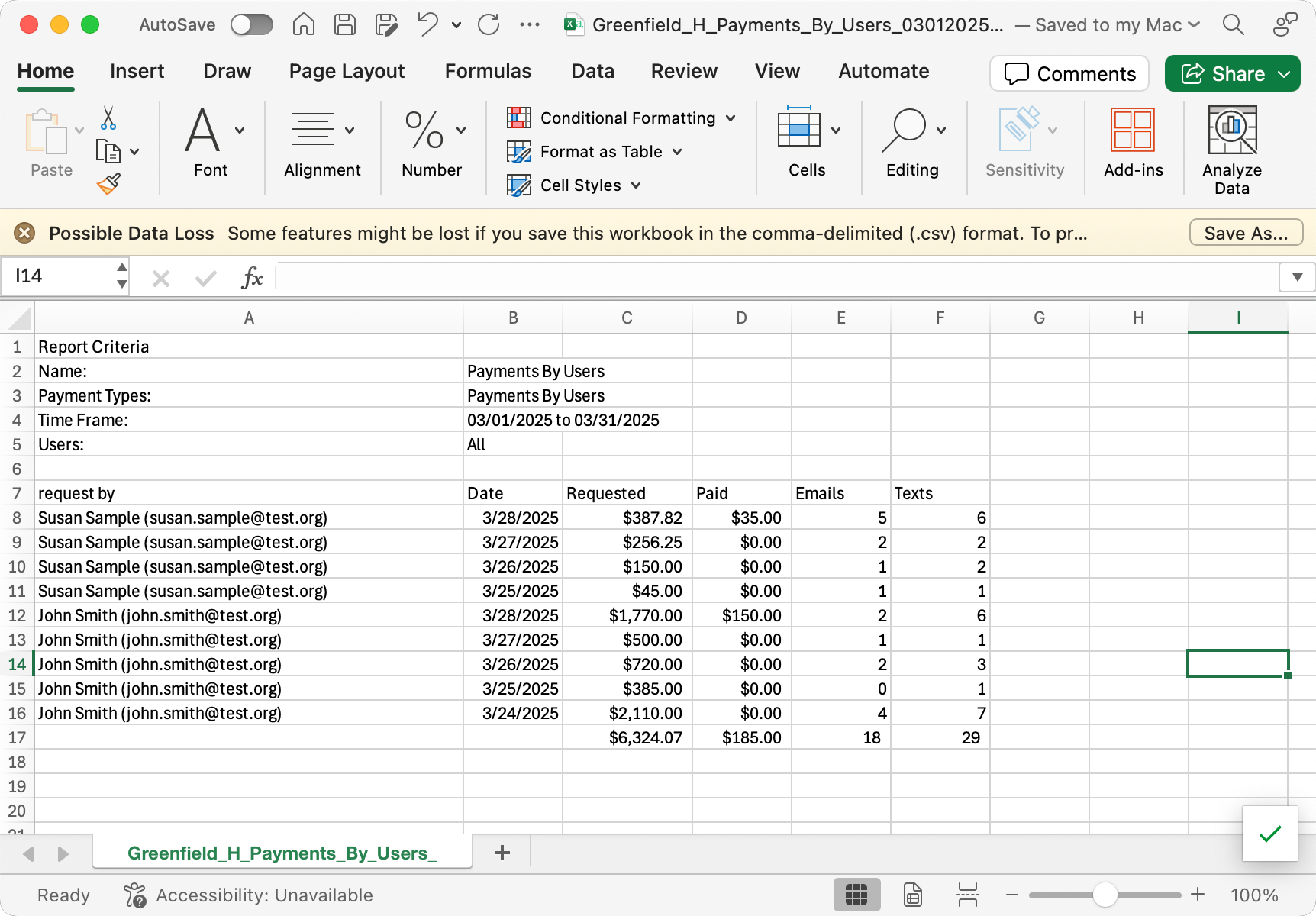Click the Undo arrow icon
Viewport: 1316px width, 916px height.
(x=427, y=25)
